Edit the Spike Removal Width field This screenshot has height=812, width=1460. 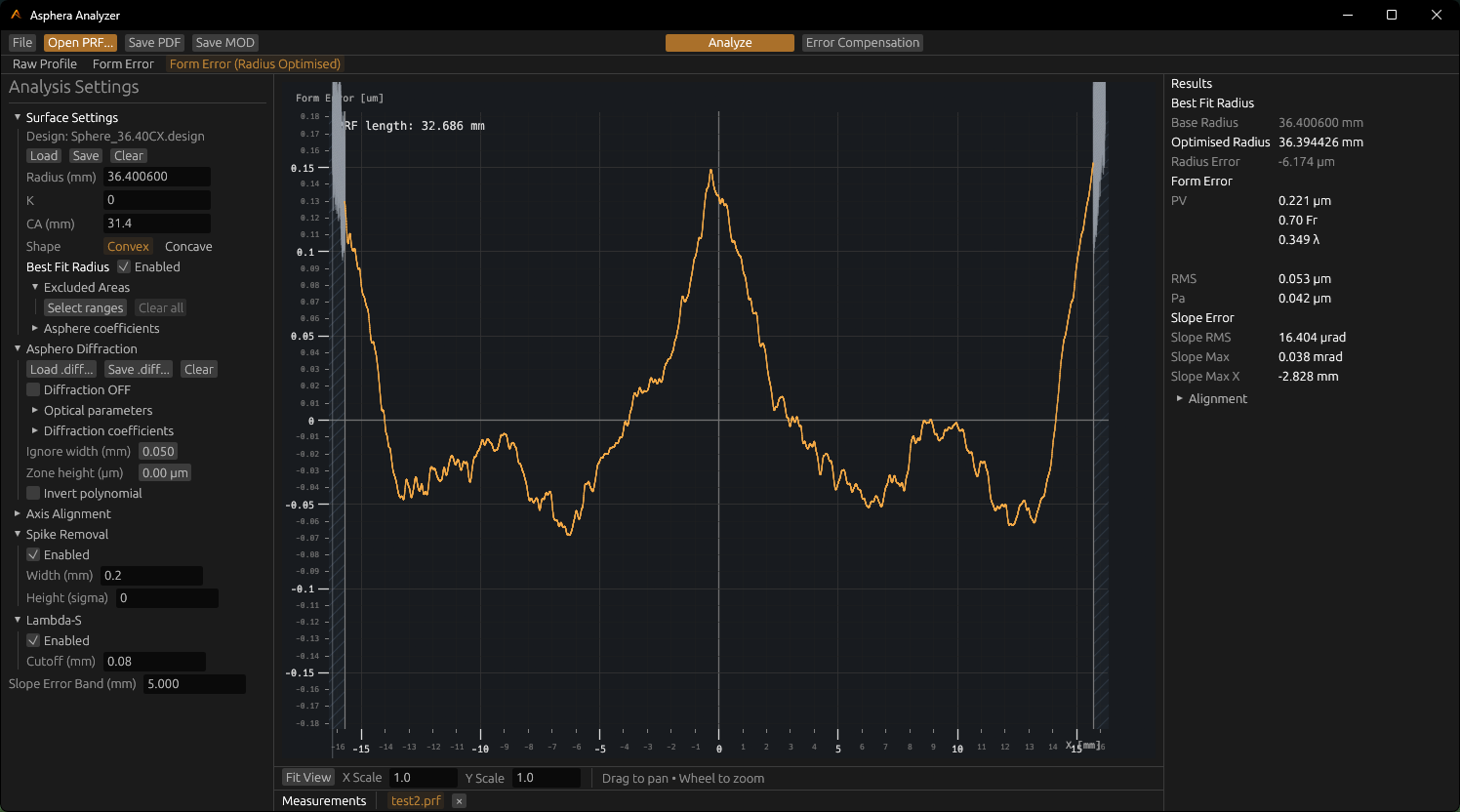(151, 576)
